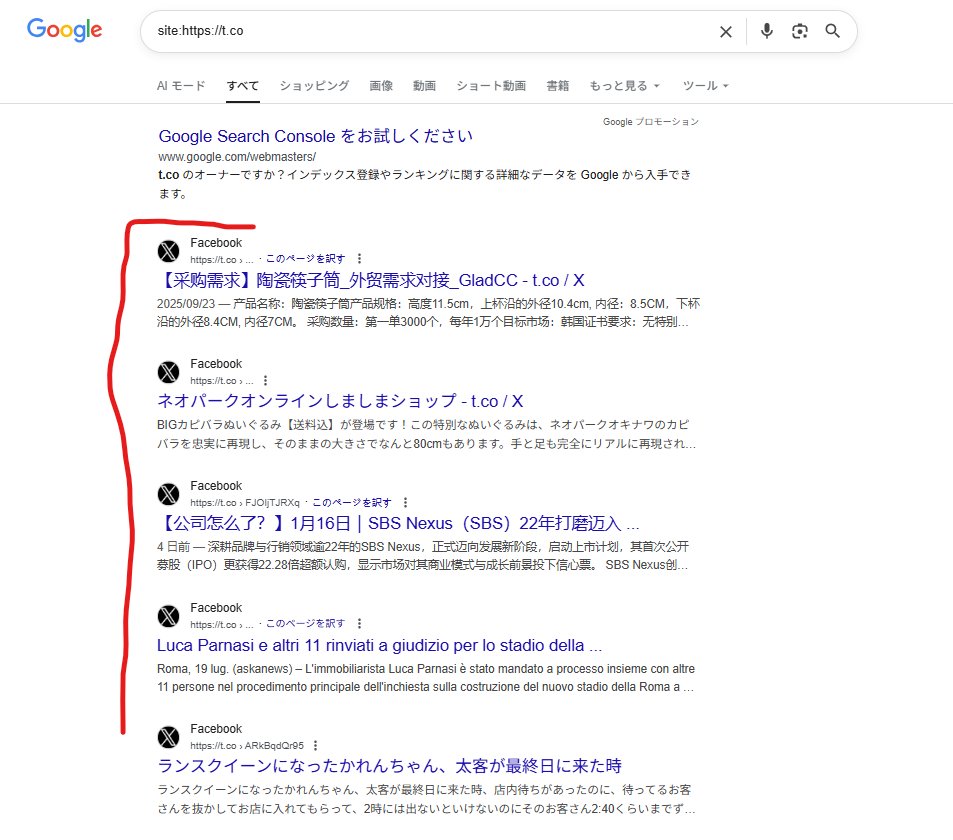Switch to the 画像 tab
Viewport: 953px width, 840px height.
click(x=381, y=86)
